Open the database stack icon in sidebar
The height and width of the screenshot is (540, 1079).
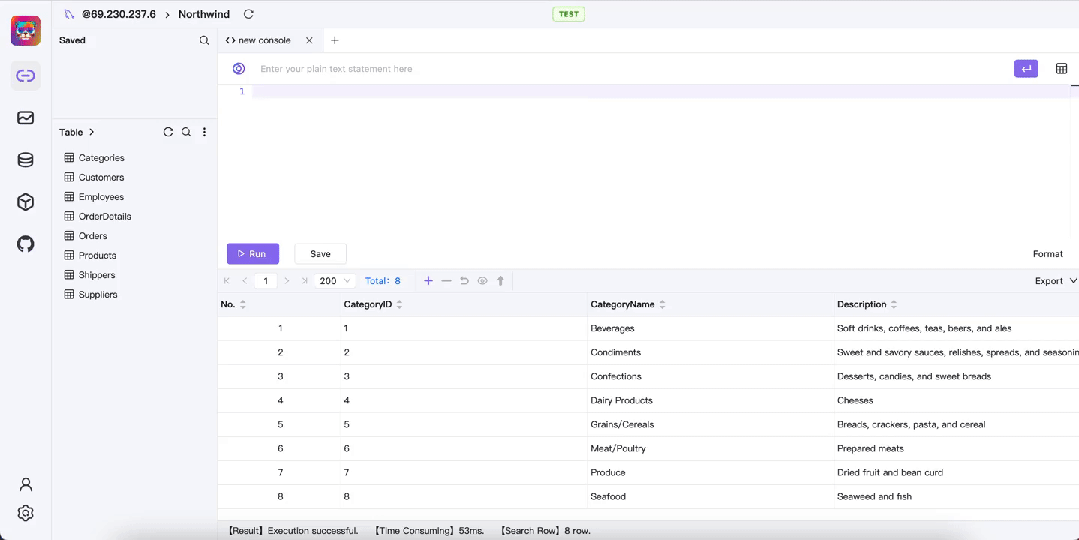pyautogui.click(x=25, y=160)
